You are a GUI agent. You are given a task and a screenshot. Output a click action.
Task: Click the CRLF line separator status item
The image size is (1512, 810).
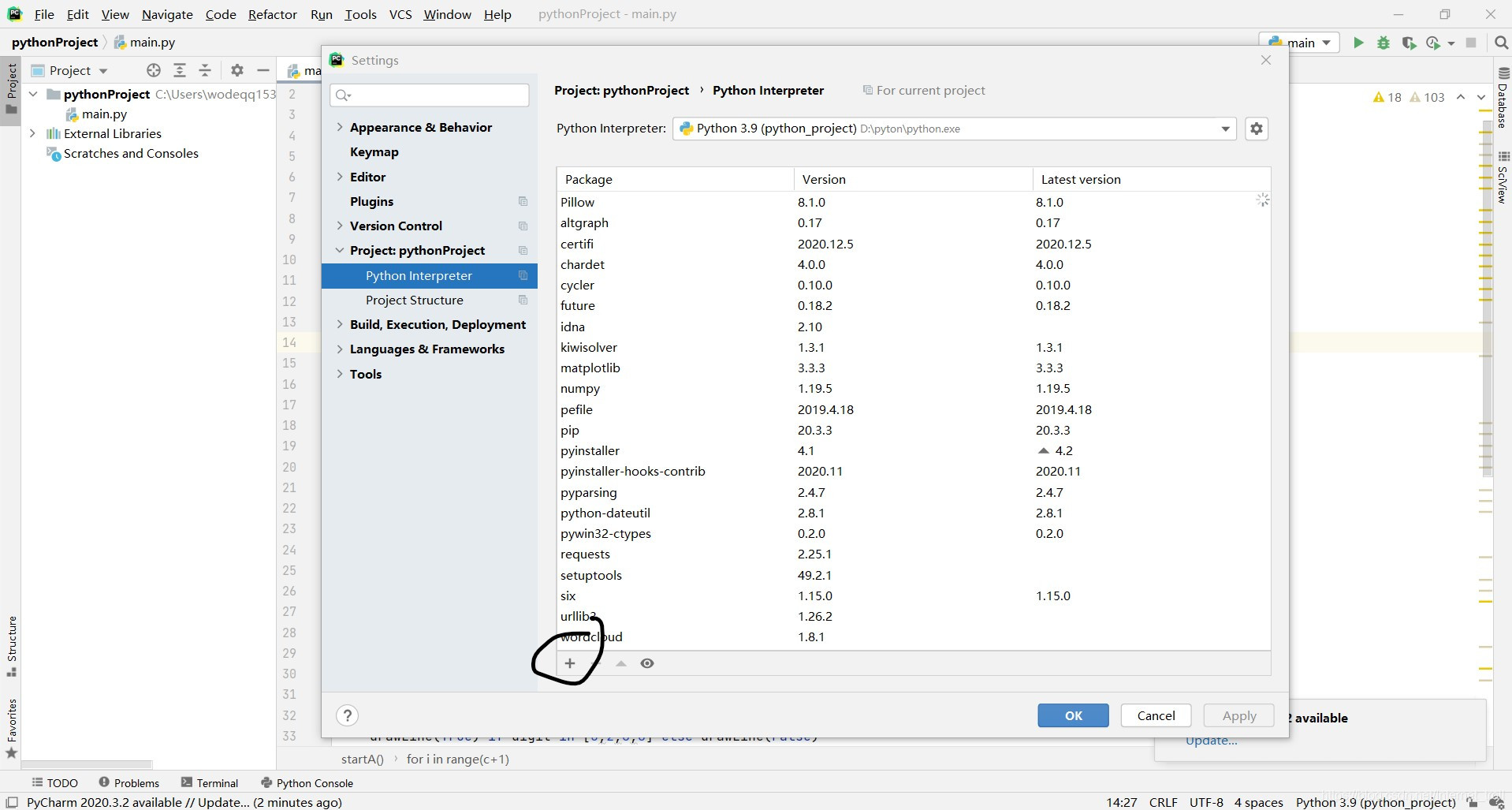click(x=1163, y=802)
